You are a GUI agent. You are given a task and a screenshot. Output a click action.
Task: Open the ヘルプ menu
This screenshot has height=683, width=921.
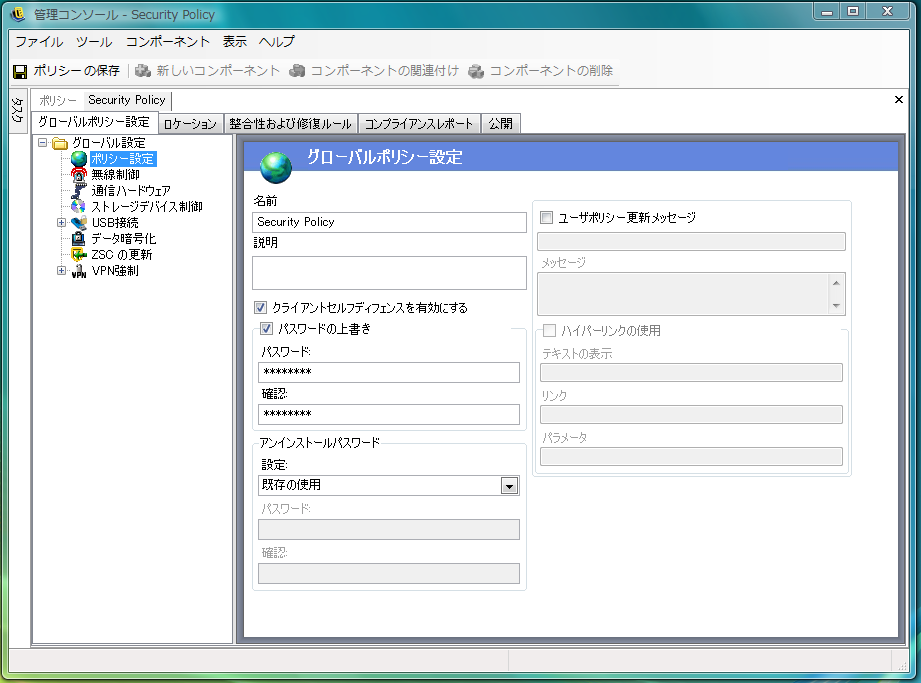pos(277,42)
